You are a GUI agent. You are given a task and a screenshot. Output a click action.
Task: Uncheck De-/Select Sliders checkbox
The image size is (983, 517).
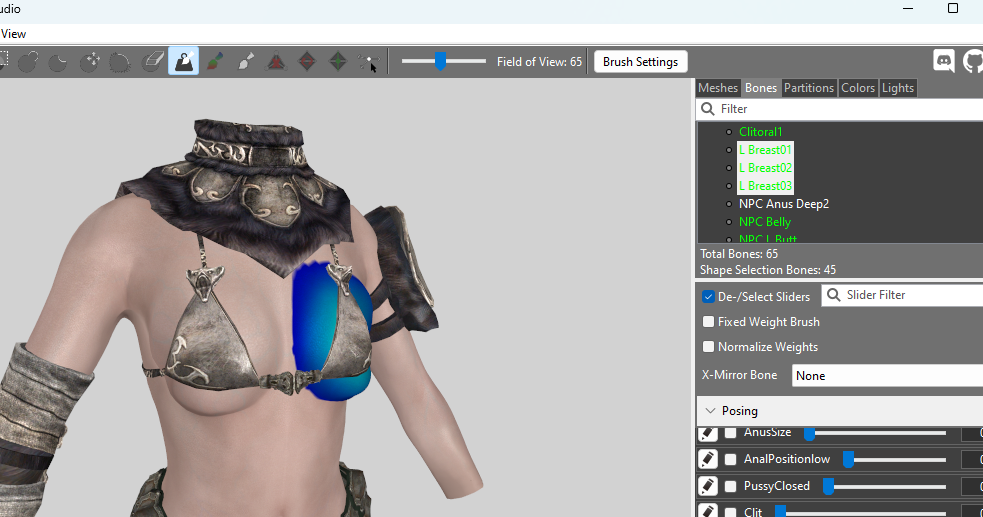click(708, 297)
